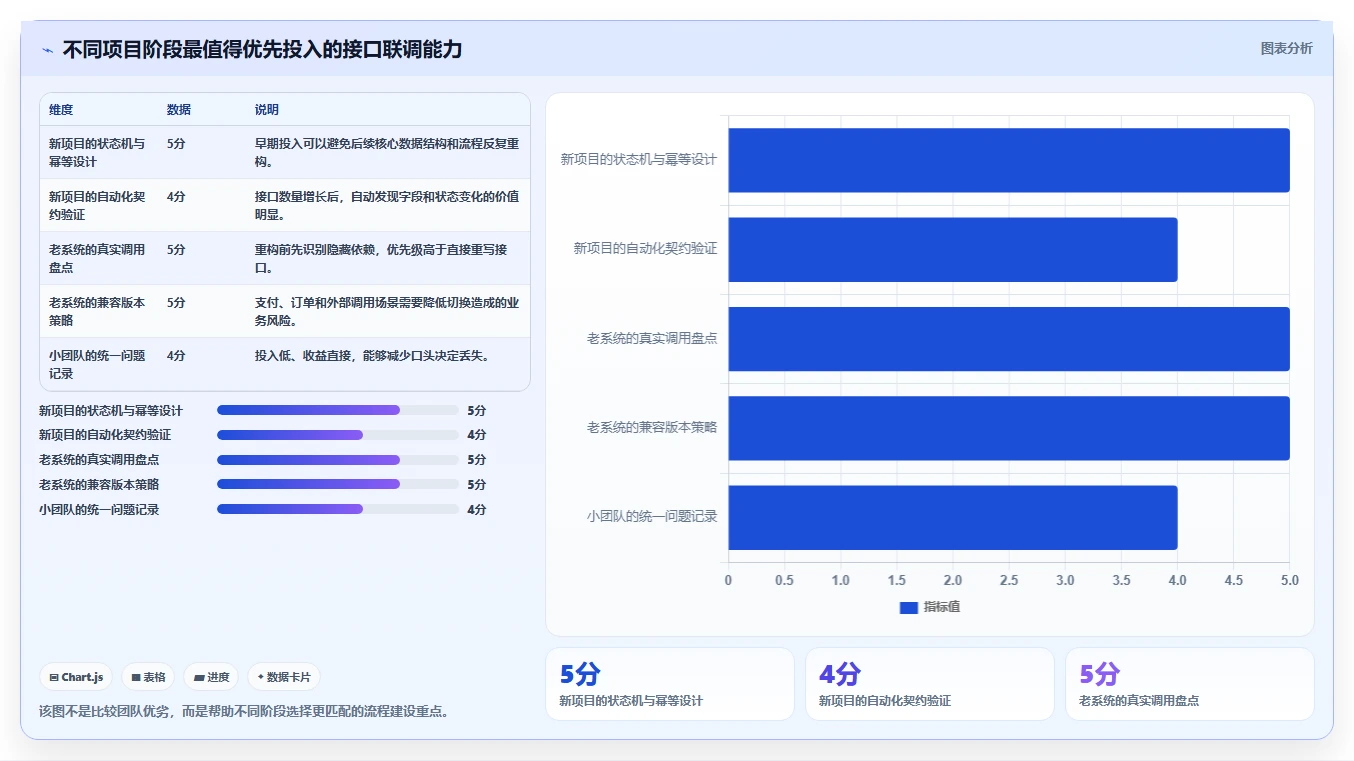Click y-axis label 新项目的自动化契约验证 in chart

(x=645, y=249)
